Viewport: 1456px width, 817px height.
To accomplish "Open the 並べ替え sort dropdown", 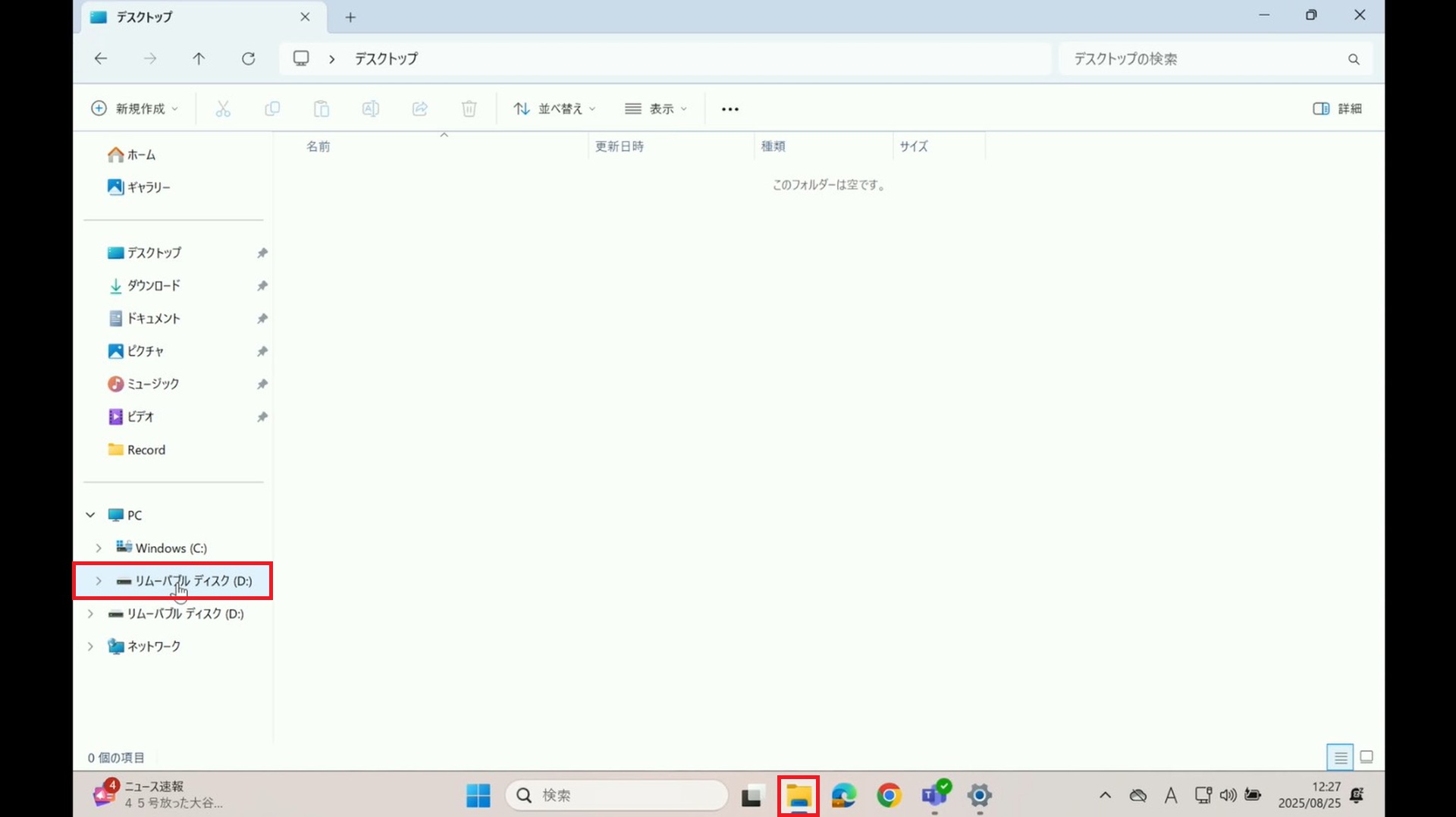I will point(554,109).
